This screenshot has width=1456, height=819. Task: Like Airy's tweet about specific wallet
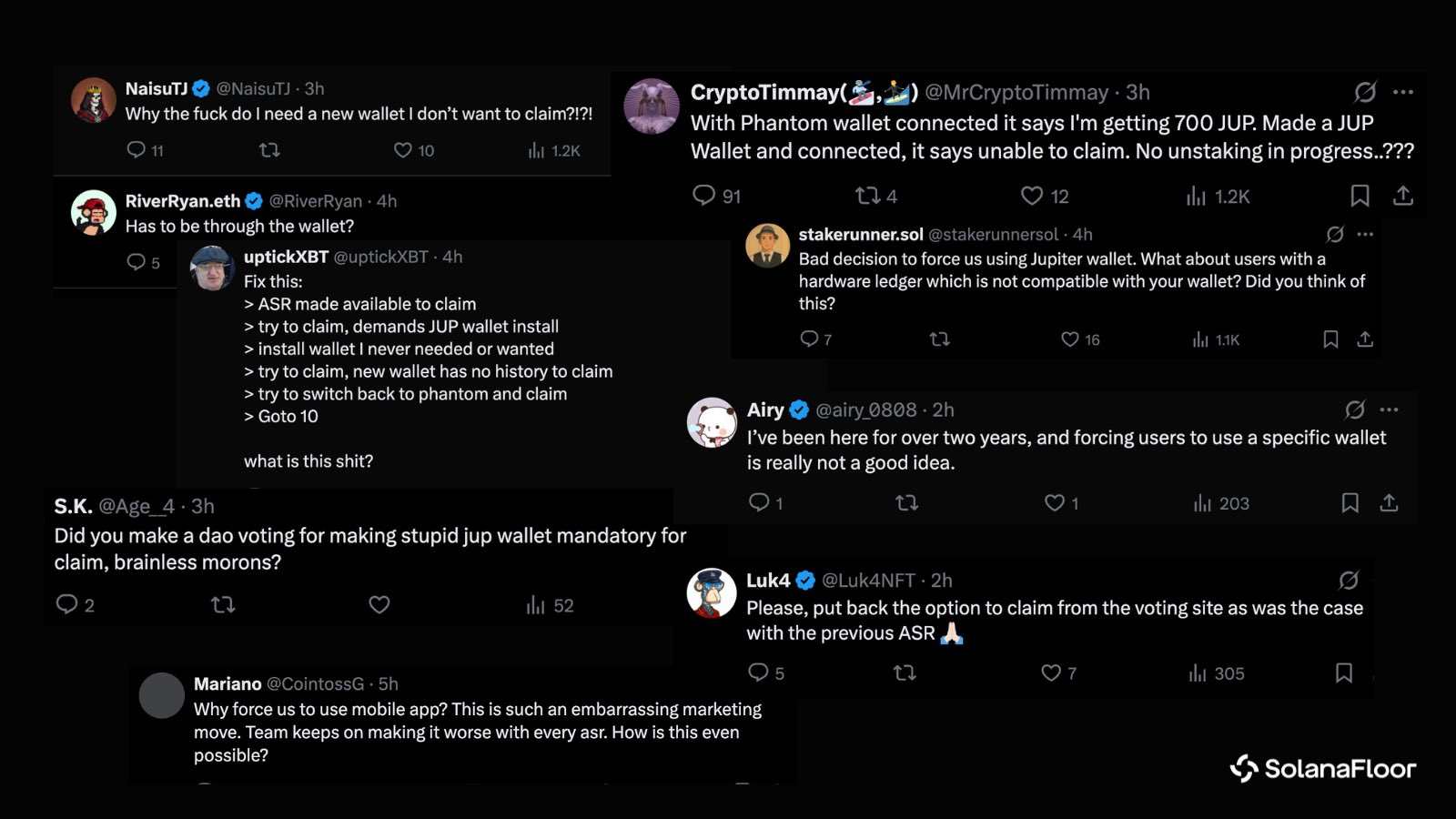pyautogui.click(x=1055, y=503)
